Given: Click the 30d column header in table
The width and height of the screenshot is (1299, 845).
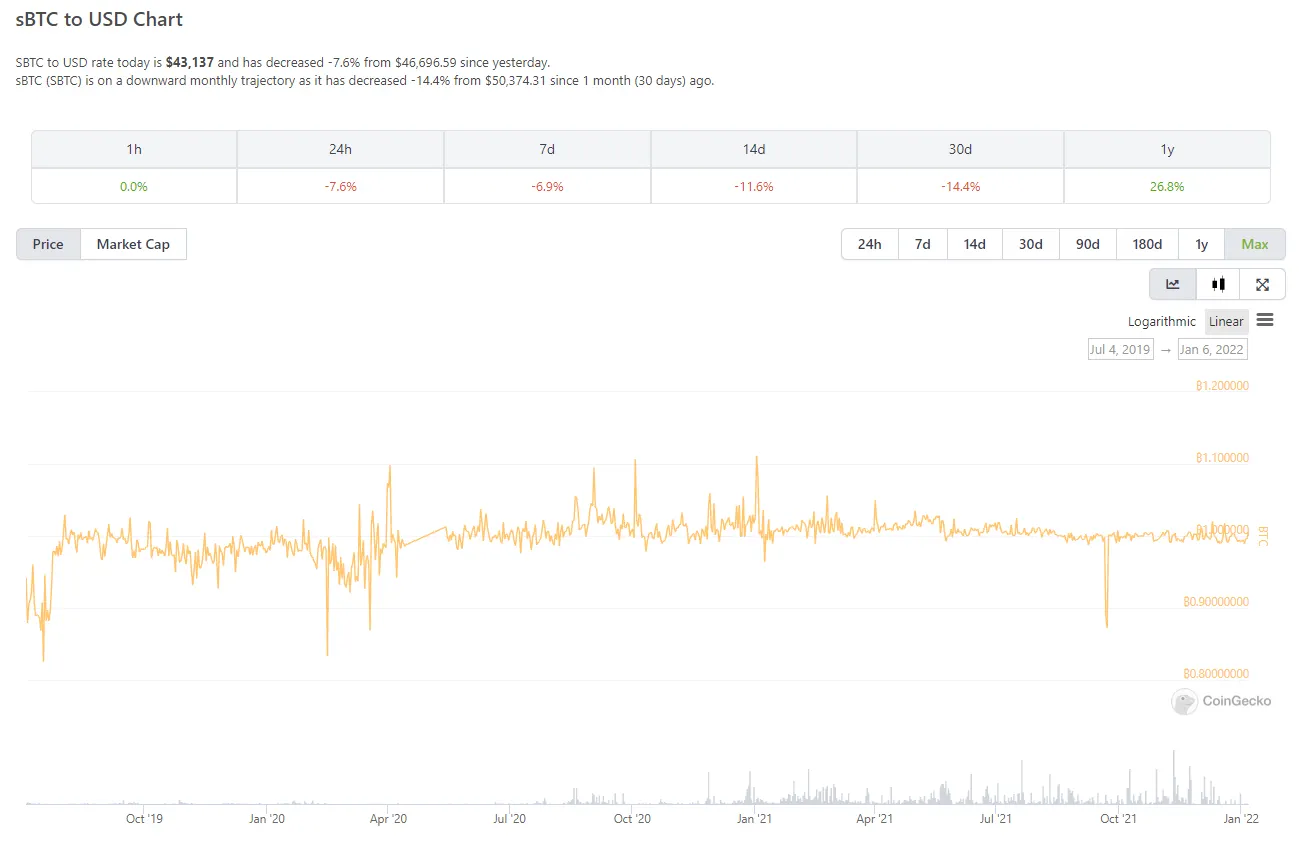Looking at the screenshot, I should [x=960, y=149].
